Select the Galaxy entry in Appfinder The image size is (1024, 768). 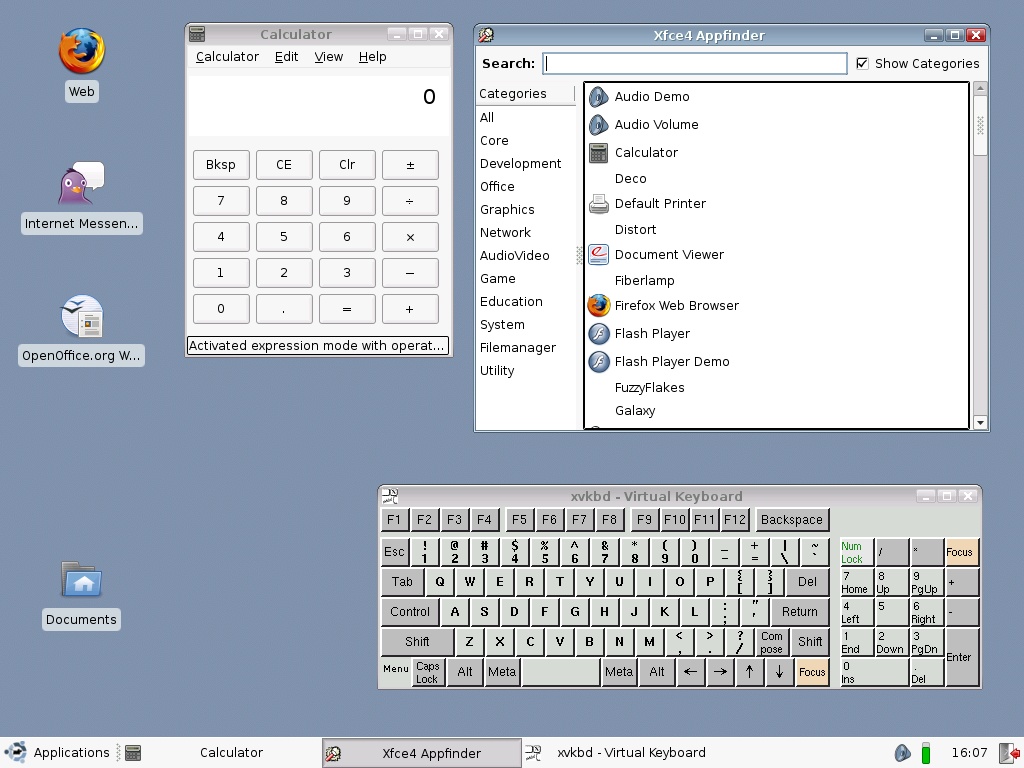click(635, 411)
